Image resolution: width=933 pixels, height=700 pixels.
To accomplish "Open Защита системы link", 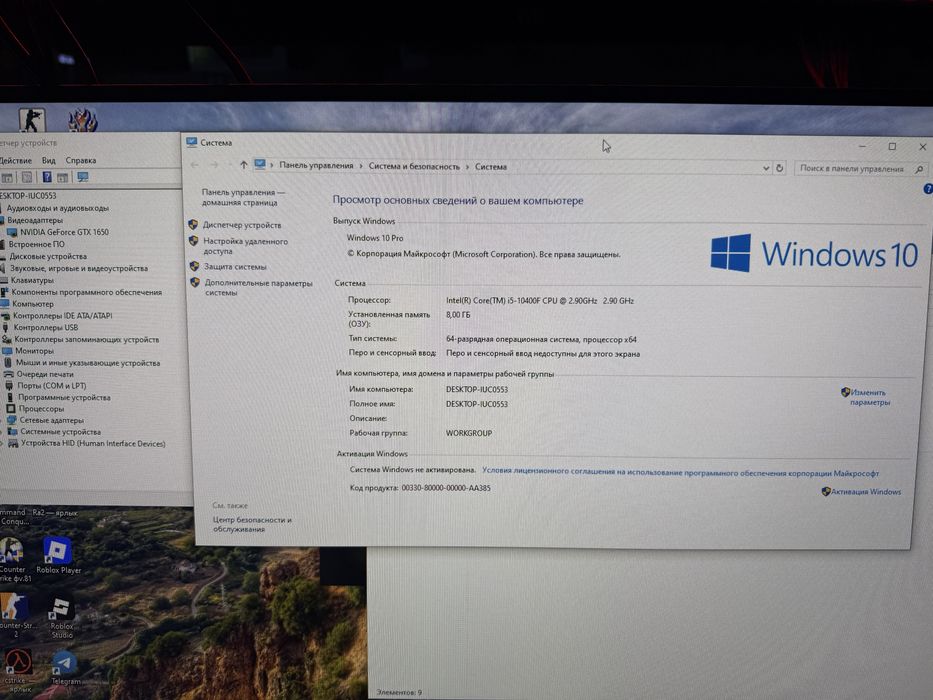I will [x=235, y=267].
